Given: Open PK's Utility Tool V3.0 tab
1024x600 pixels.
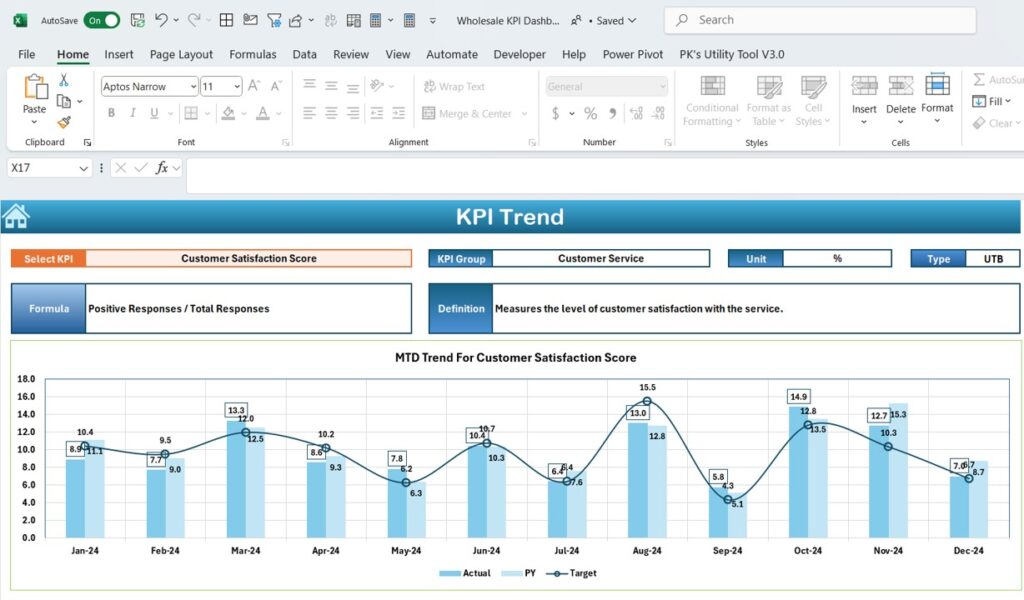Looking at the screenshot, I should [x=731, y=54].
